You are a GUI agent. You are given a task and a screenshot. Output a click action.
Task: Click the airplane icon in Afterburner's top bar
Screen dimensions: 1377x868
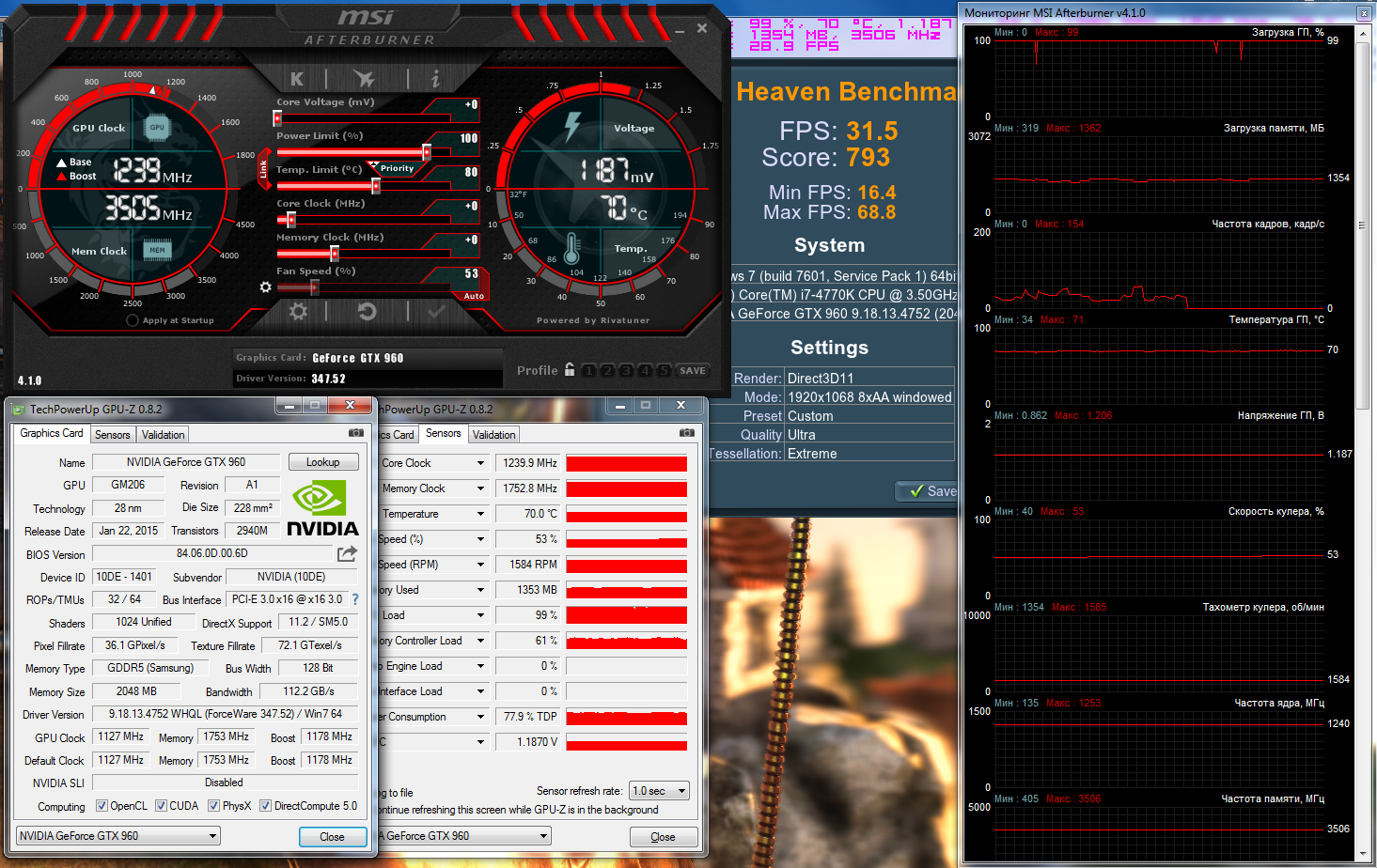364,79
